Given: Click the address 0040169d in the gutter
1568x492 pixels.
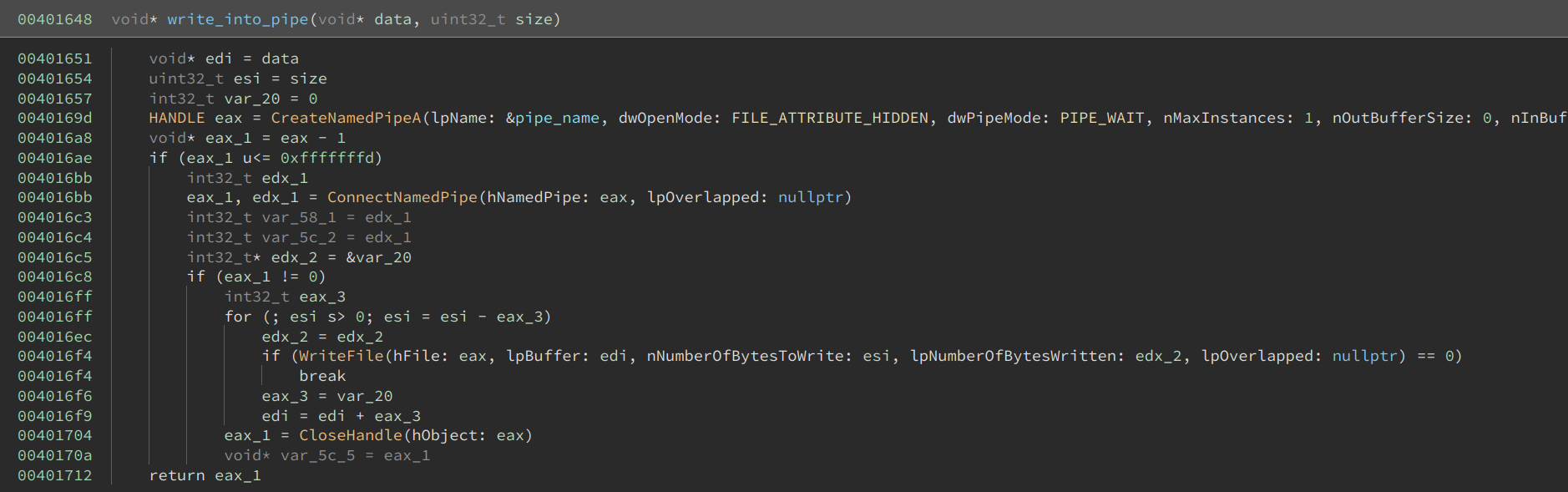Looking at the screenshot, I should (x=55, y=118).
